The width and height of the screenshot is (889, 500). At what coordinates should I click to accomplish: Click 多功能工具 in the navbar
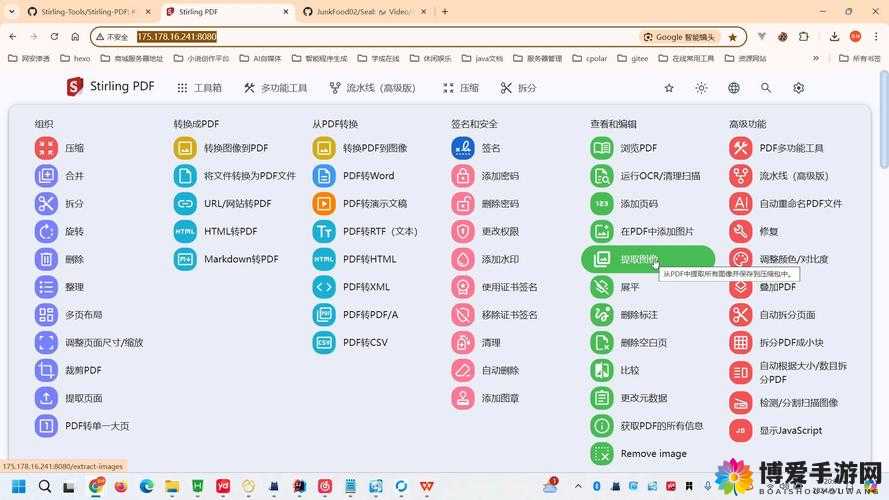pos(276,88)
